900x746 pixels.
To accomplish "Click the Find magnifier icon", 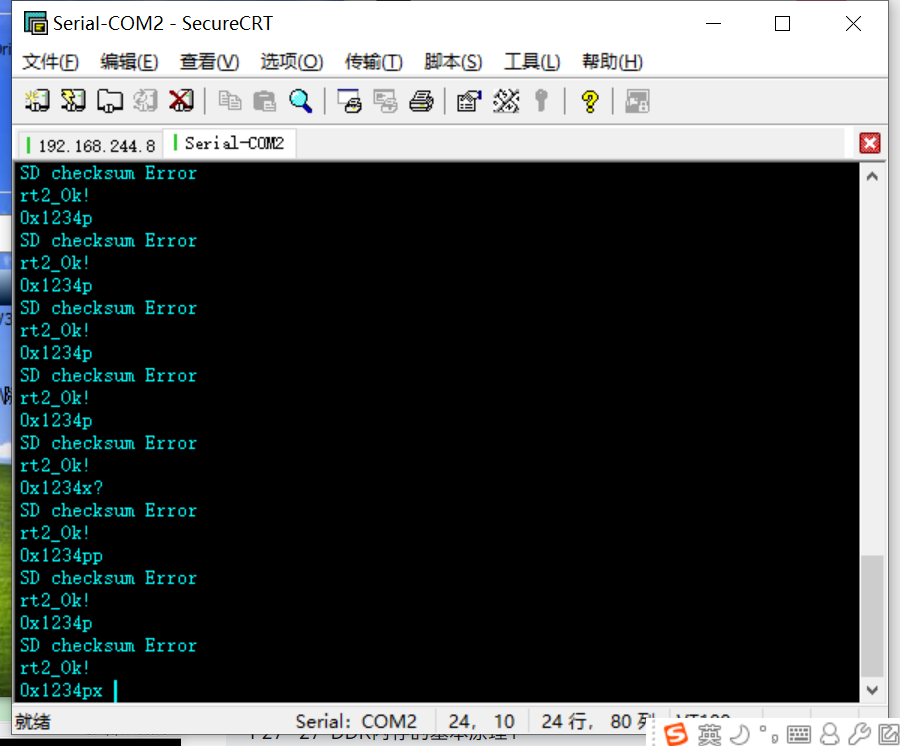I will pos(301,101).
